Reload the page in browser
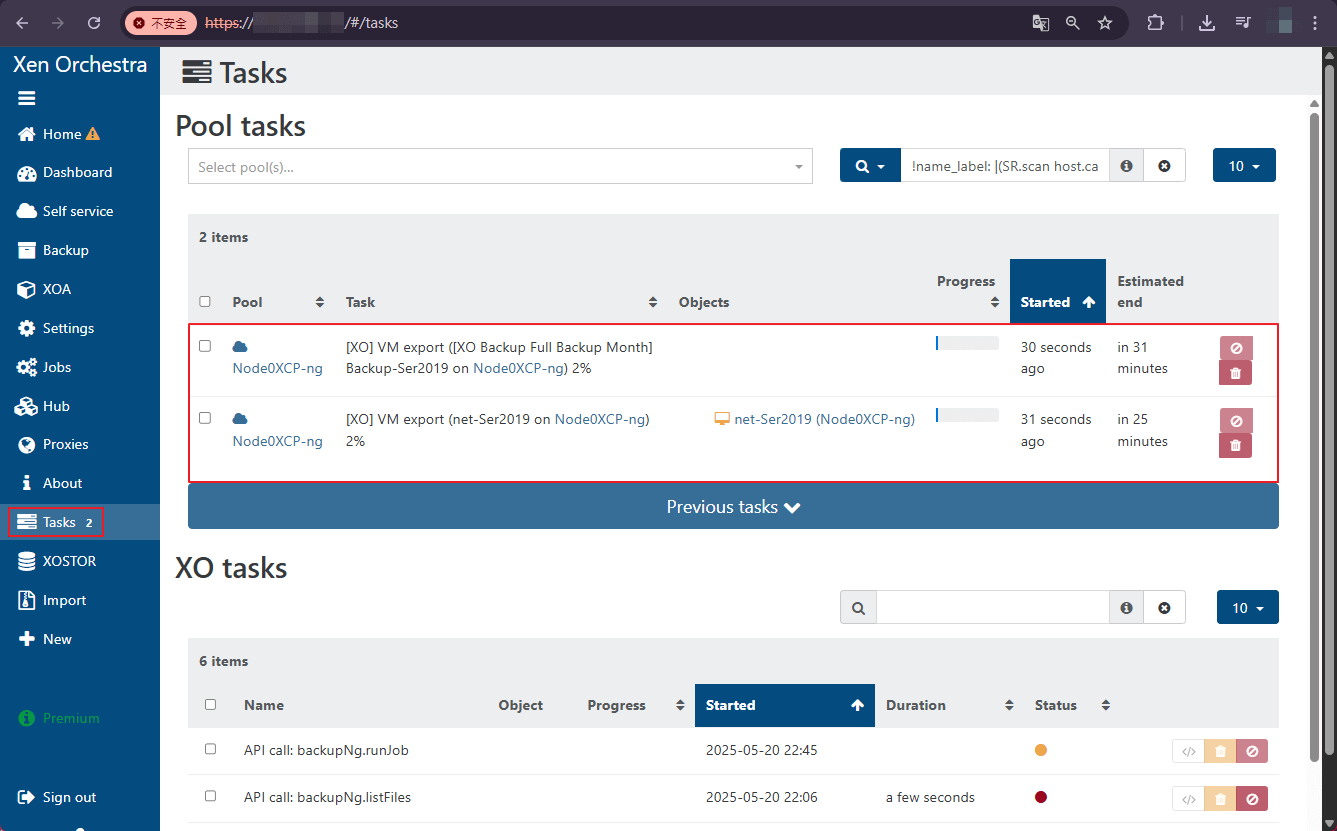 tap(94, 22)
